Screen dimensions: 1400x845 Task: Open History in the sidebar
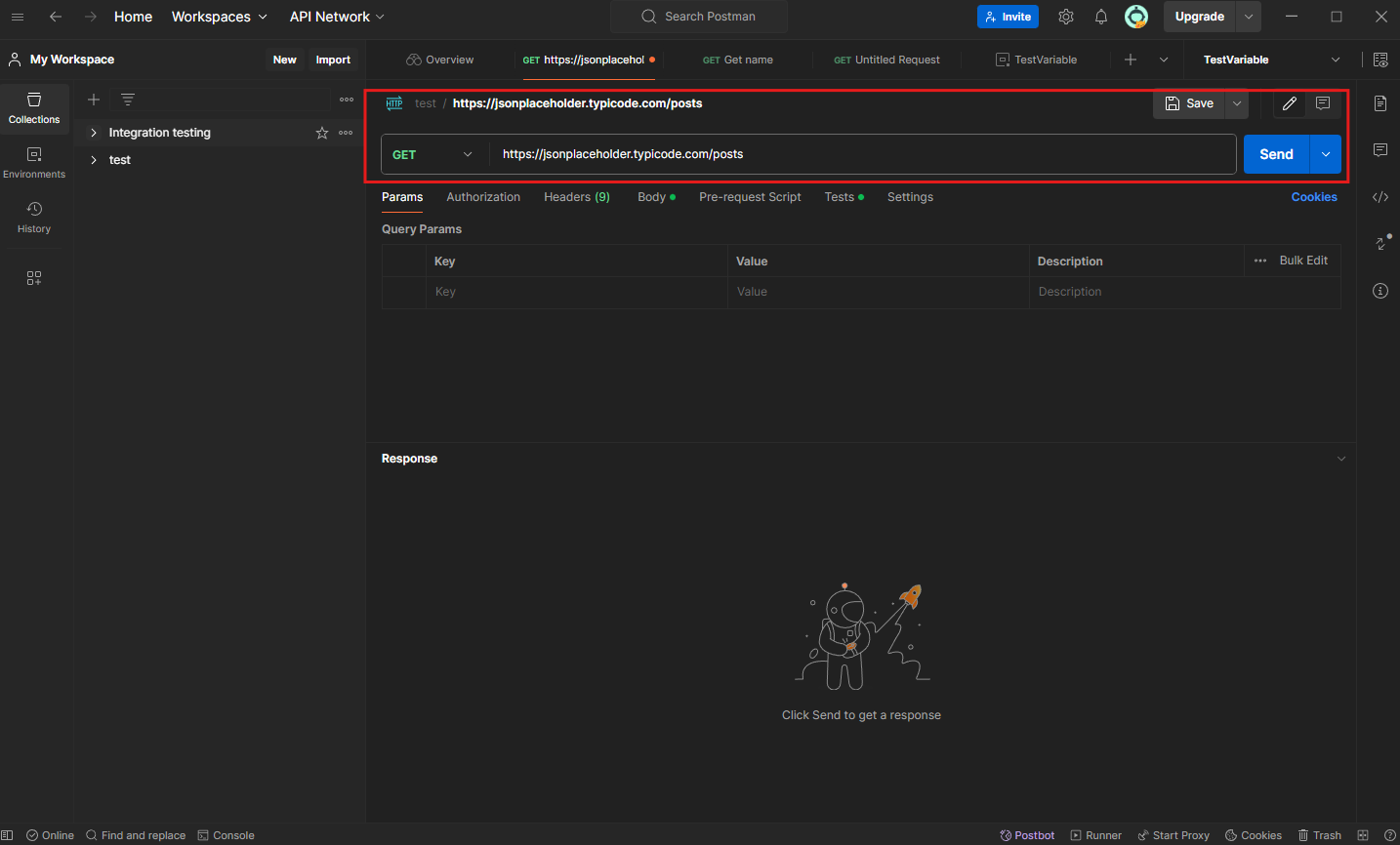pyautogui.click(x=34, y=217)
